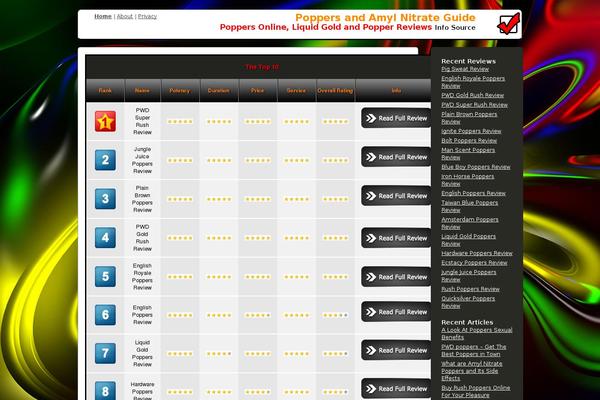The height and width of the screenshot is (400, 600).
Task: Open PWD Super Rush Review sidebar link
Action: tap(474, 104)
